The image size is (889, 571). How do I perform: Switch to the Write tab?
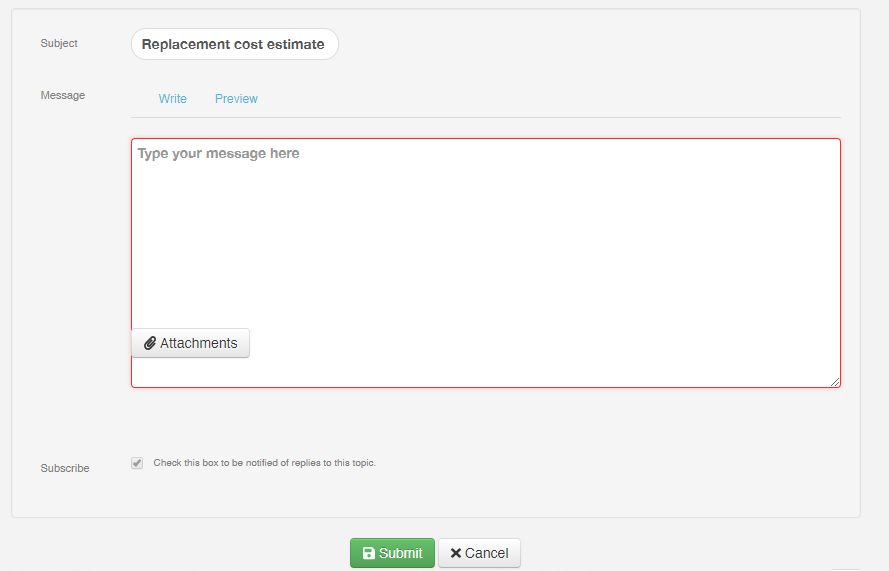tap(173, 99)
